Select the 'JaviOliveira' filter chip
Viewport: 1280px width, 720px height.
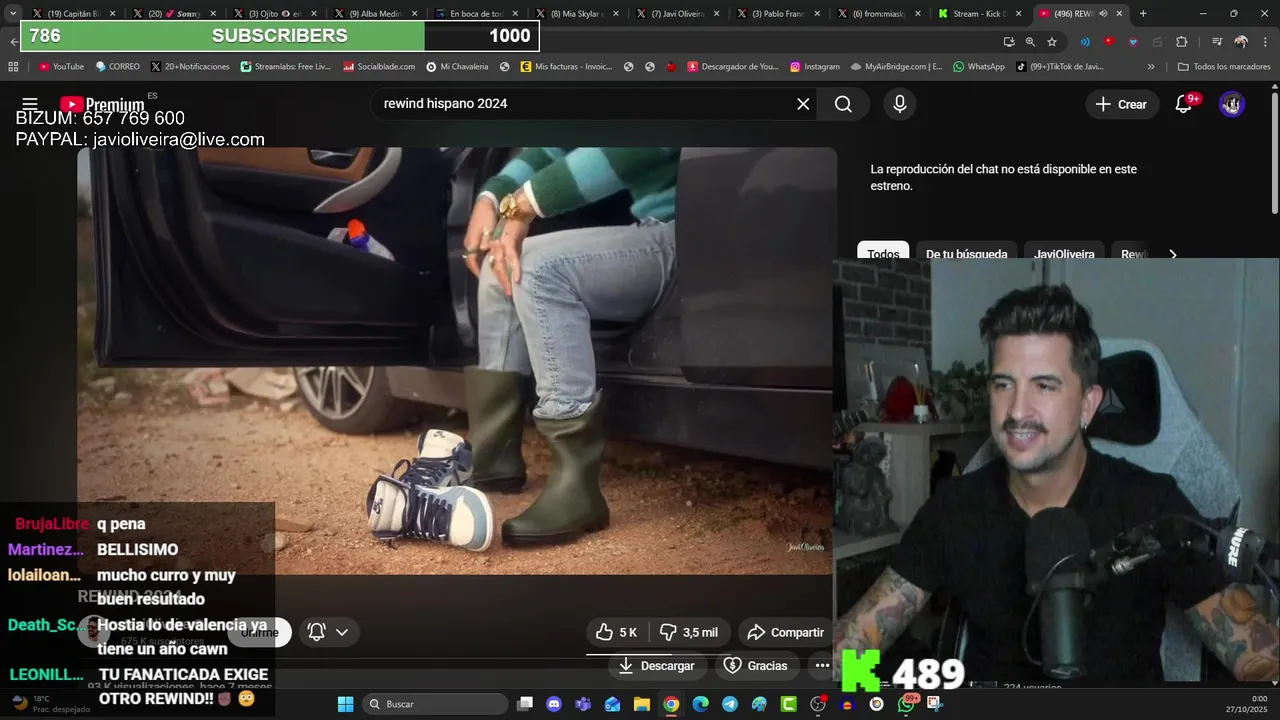coord(1064,253)
